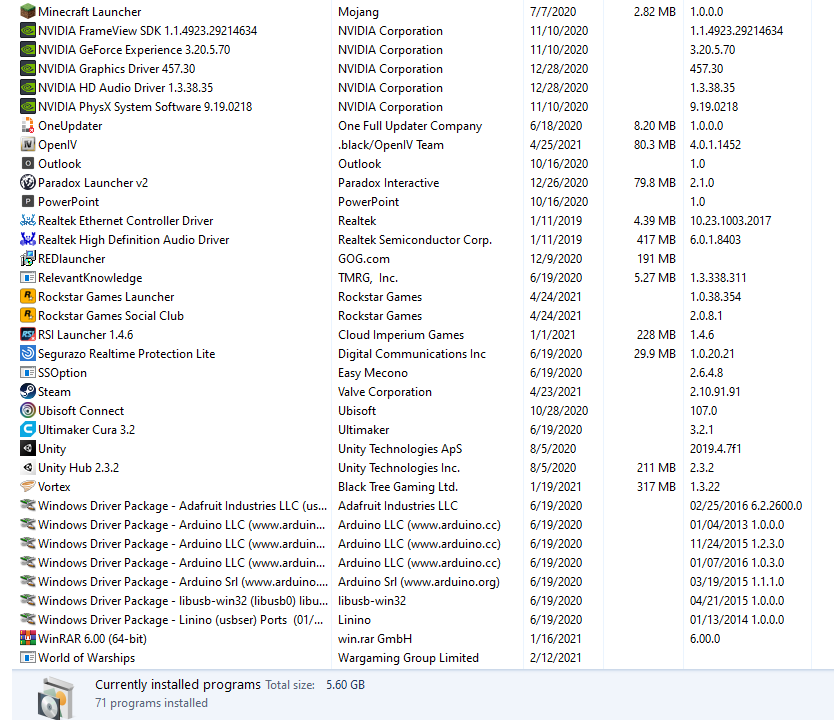Select Unity Hub 2.3.2 name

[x=78, y=467]
